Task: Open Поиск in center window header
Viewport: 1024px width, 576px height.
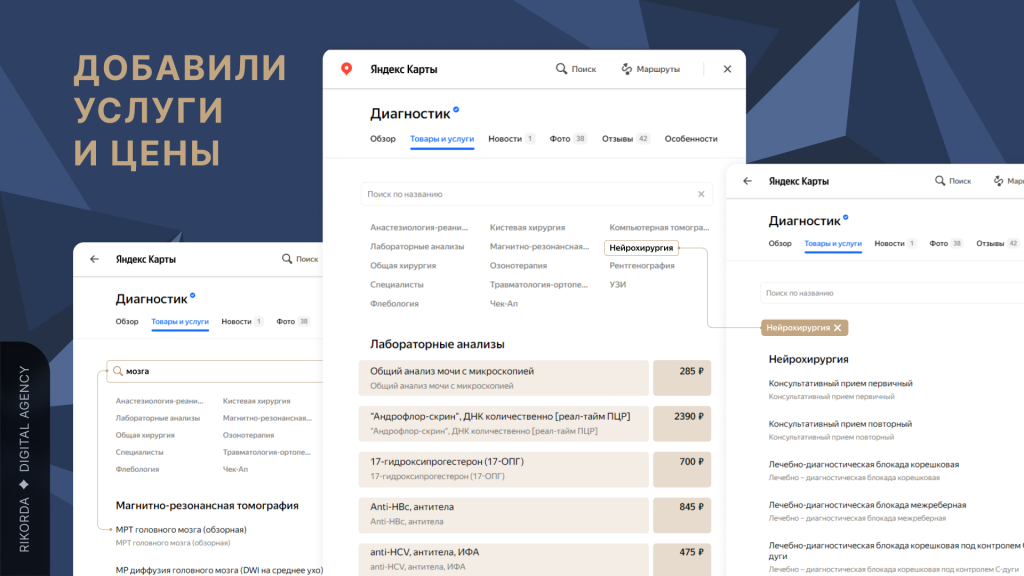Action: pyautogui.click(x=575, y=69)
